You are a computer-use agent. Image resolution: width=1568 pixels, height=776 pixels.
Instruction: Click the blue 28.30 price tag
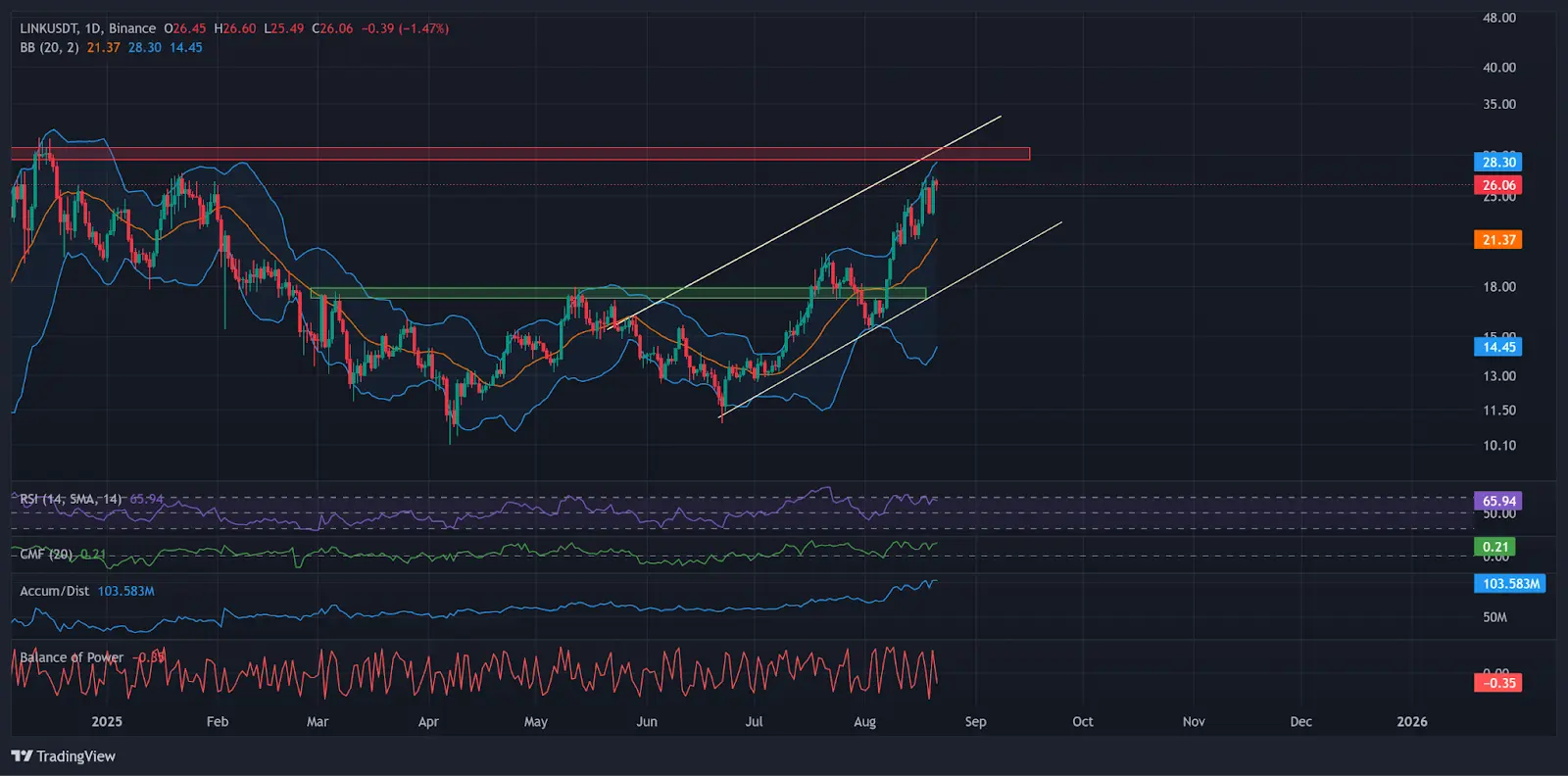[1497, 163]
